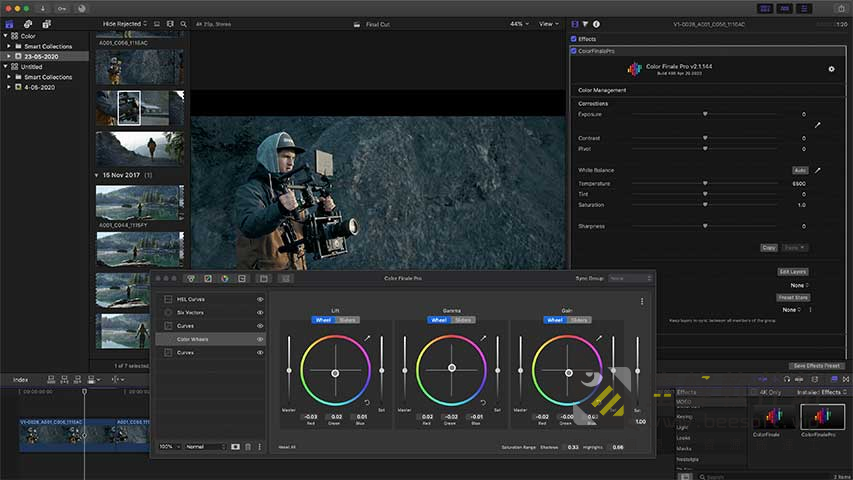Viewport: 853px width, 480px height.
Task: Click the Lift wheel eyedropper icon
Action: pyautogui.click(x=367, y=338)
